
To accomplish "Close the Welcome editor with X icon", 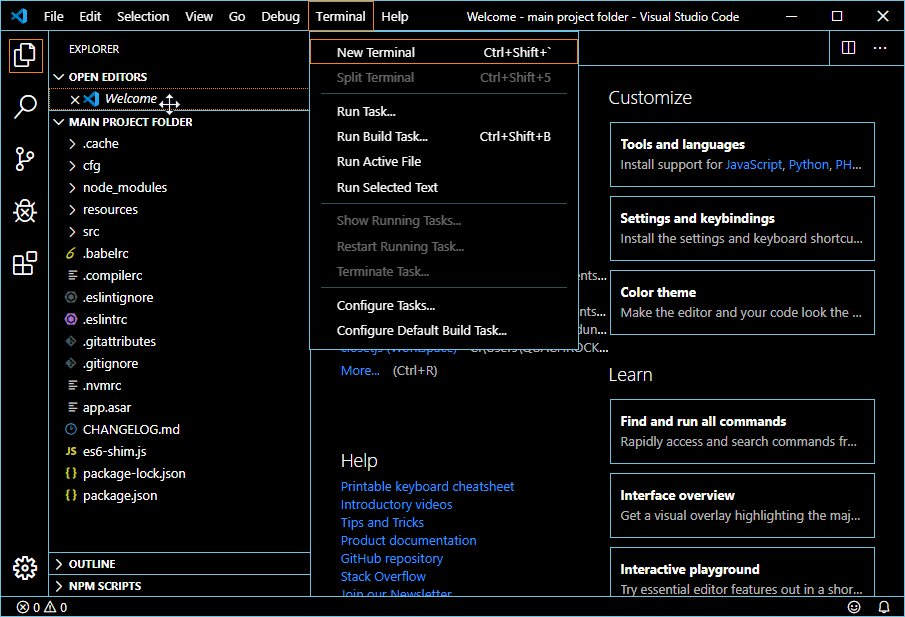I will click(x=74, y=99).
